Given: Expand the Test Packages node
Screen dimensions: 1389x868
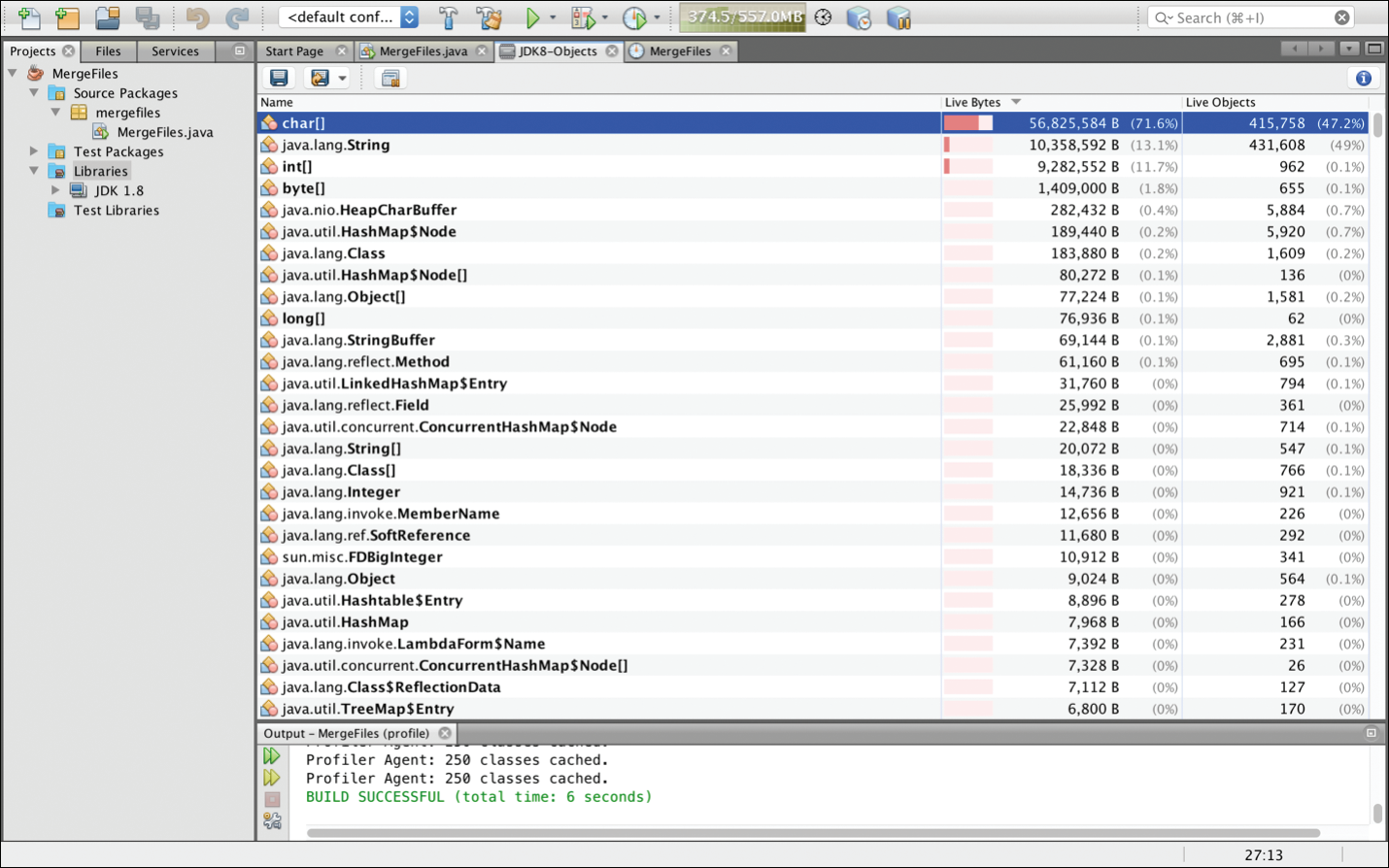Looking at the screenshot, I should point(34,151).
